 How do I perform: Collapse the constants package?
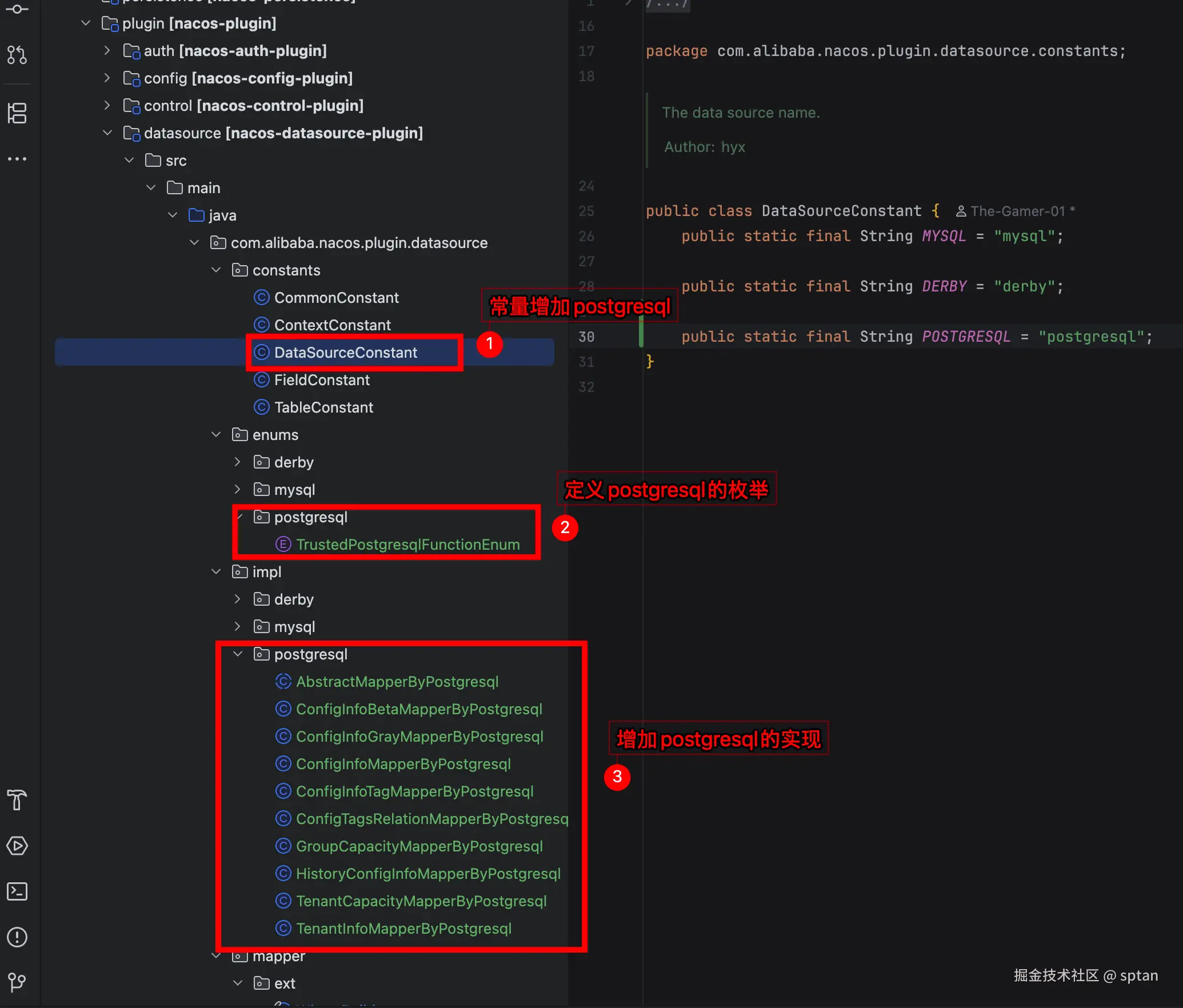[x=216, y=270]
